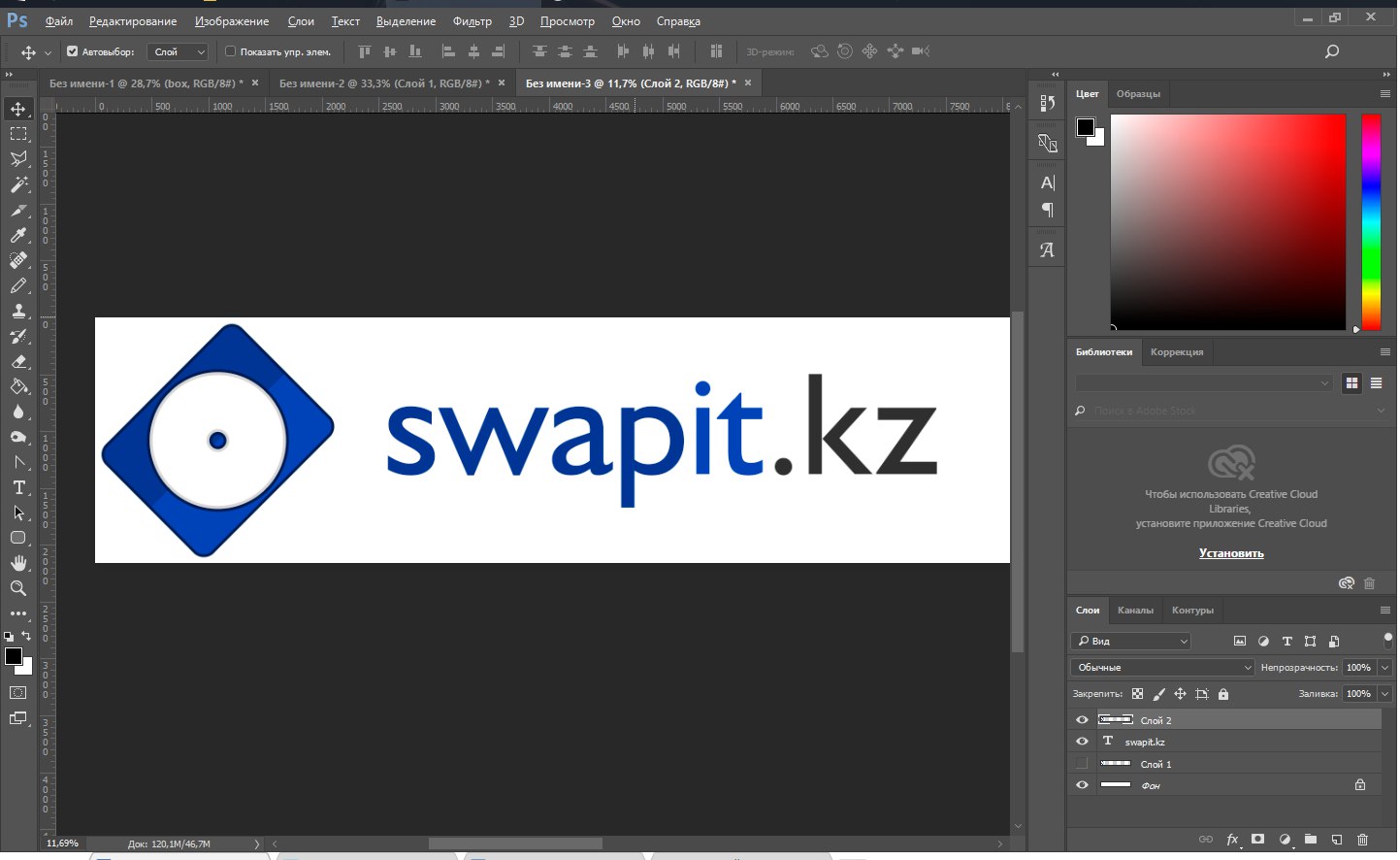Image resolution: width=1400 pixels, height=860 pixels.
Task: Click the zoom percentage field 11,69%
Action: point(62,843)
